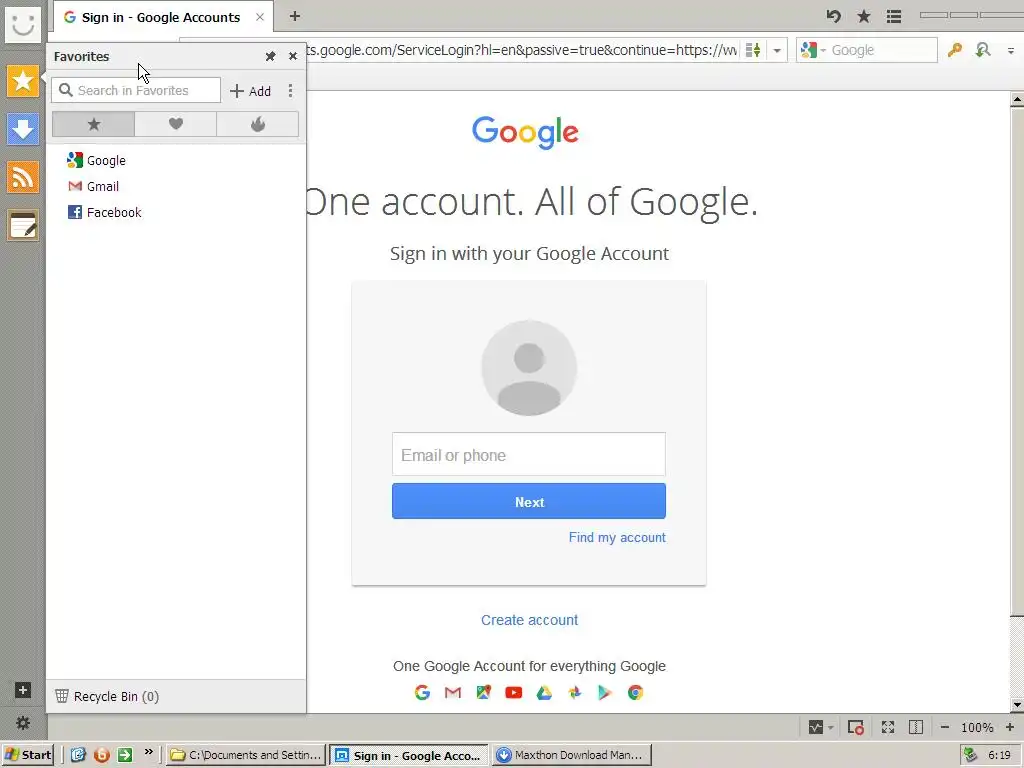1024x768 pixels.
Task: Click the orange circle quick launch icon
Action: coord(101,755)
